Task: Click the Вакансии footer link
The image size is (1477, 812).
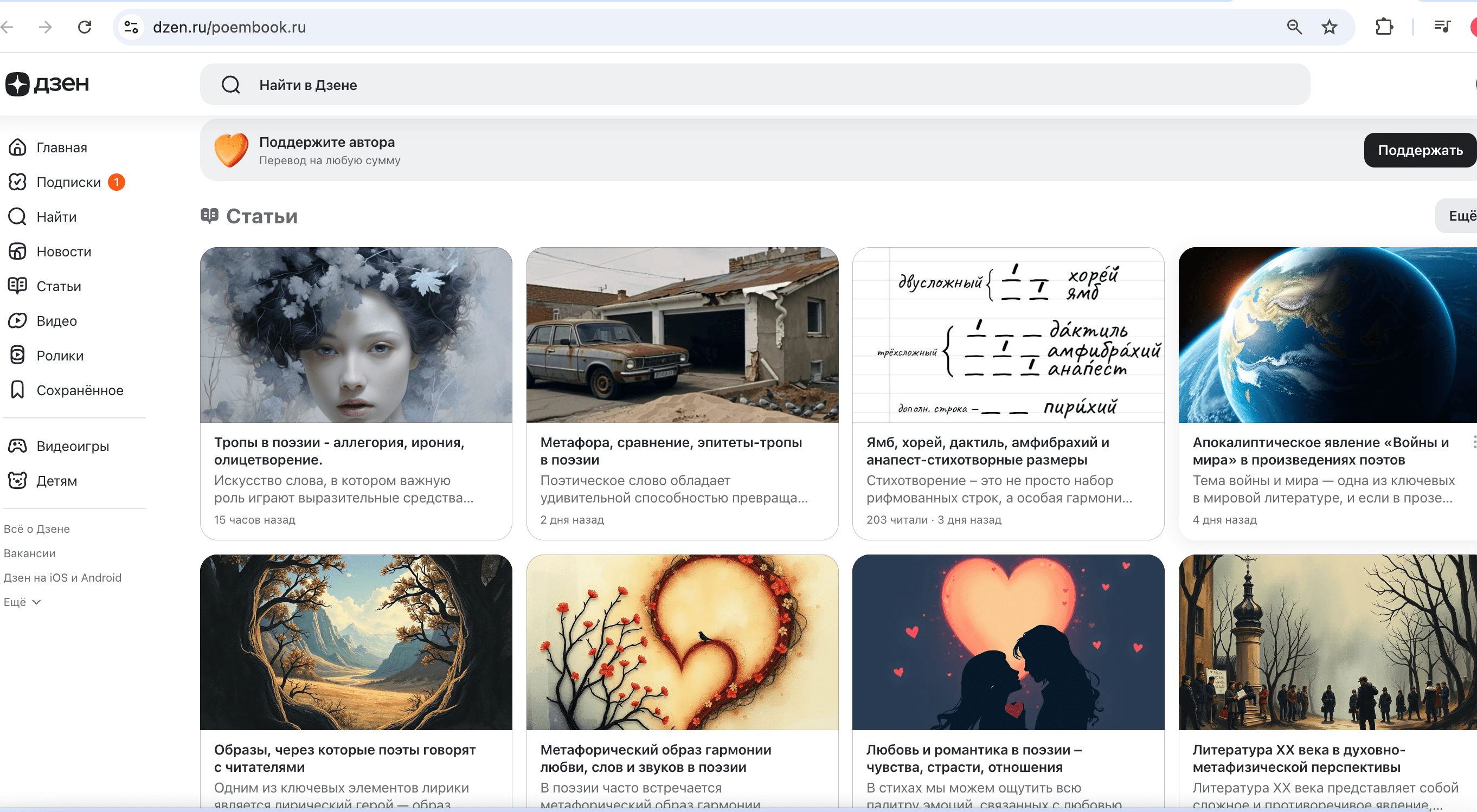Action: (x=29, y=553)
